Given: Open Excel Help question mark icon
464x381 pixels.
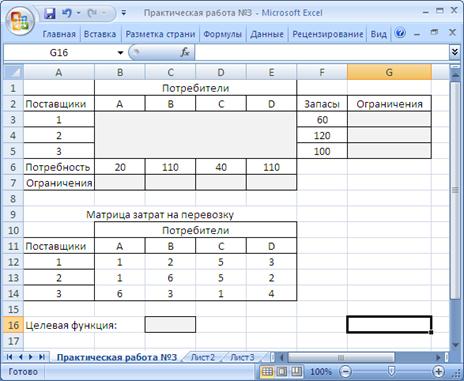Looking at the screenshot, I should pos(400,33).
